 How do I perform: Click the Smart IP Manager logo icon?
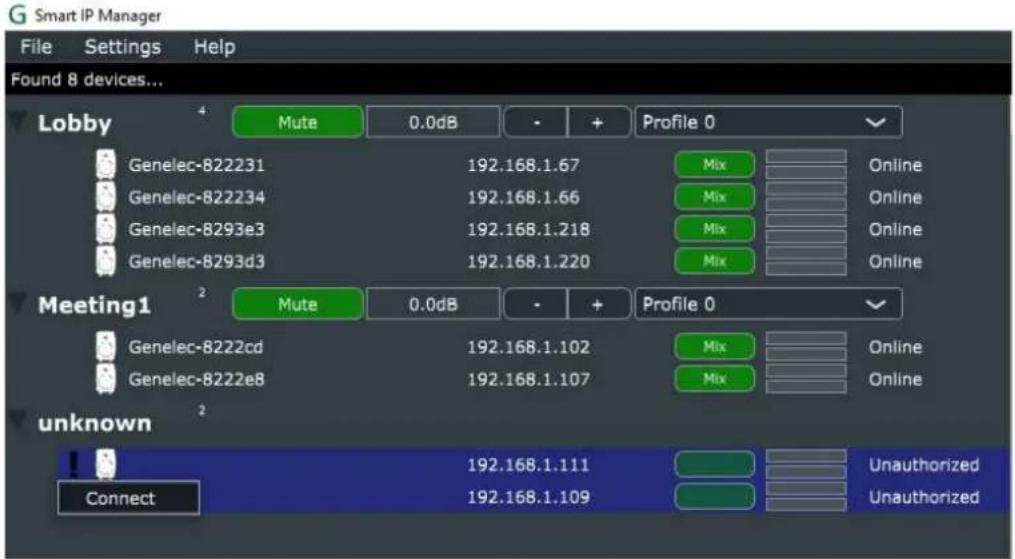pyautogui.click(x=17, y=14)
